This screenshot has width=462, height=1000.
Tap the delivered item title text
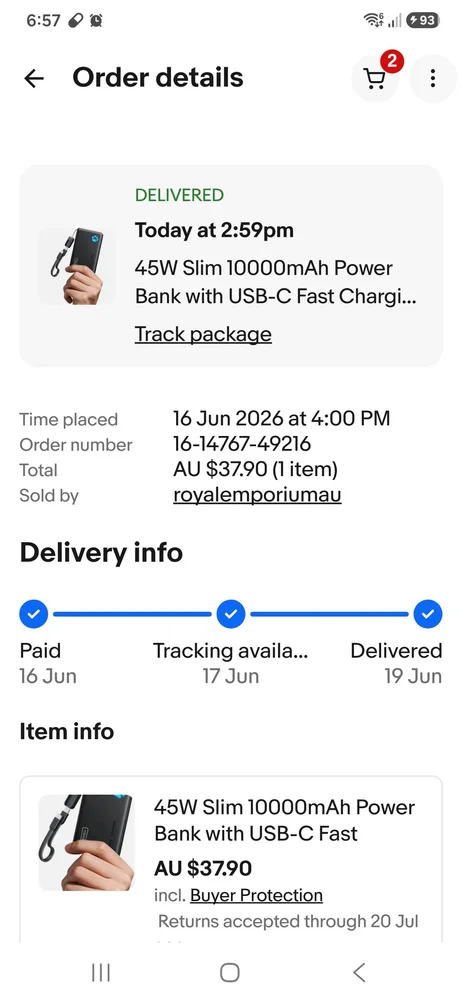[276, 282]
